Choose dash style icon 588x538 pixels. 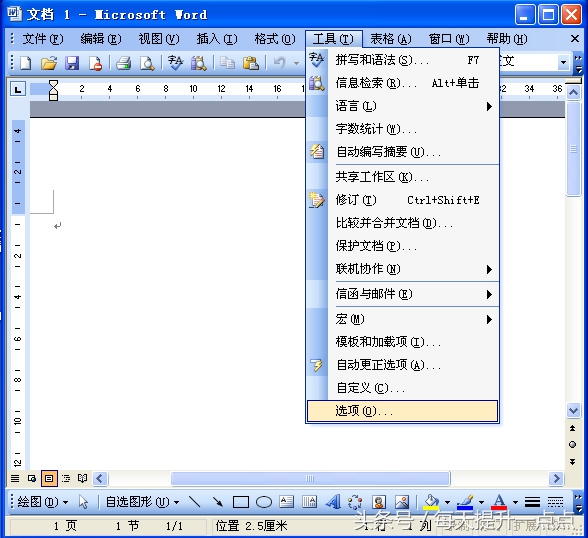pyautogui.click(x=555, y=502)
